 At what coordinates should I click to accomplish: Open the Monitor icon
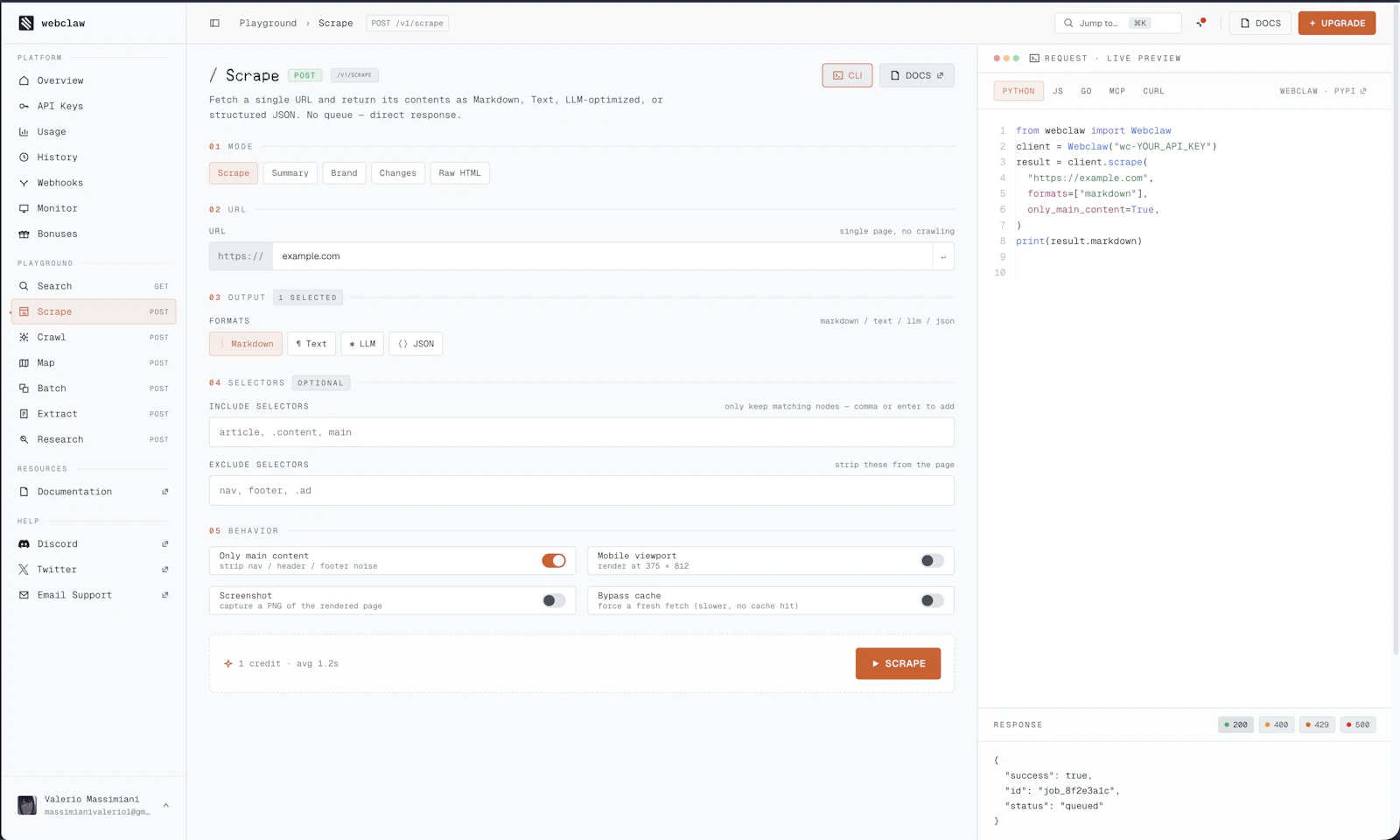click(24, 208)
